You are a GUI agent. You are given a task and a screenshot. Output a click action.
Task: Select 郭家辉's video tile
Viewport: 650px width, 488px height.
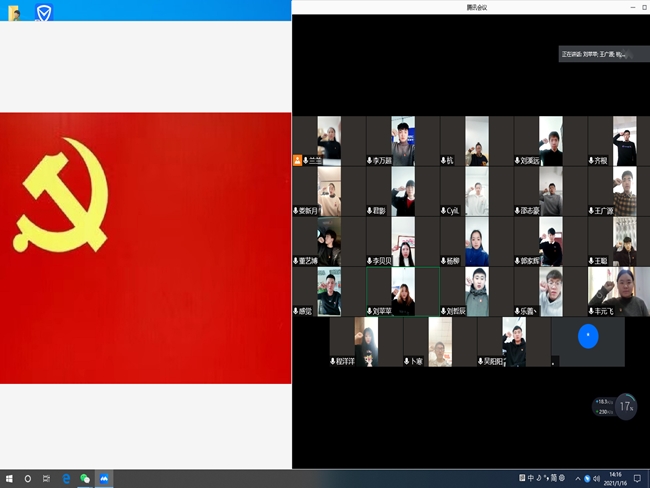tap(551, 241)
